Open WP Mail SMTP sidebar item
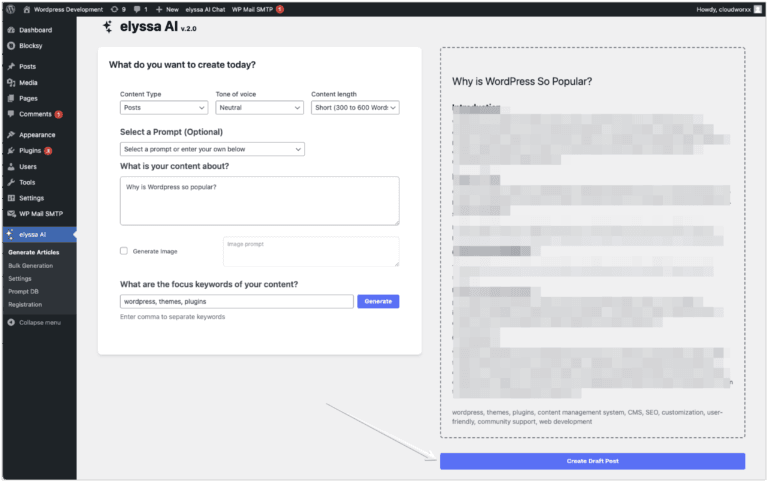 tap(39, 214)
